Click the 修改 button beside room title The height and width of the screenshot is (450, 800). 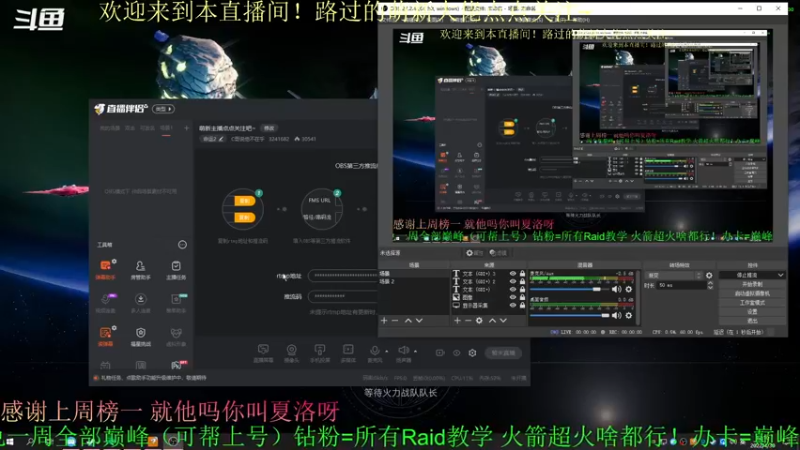[269, 128]
